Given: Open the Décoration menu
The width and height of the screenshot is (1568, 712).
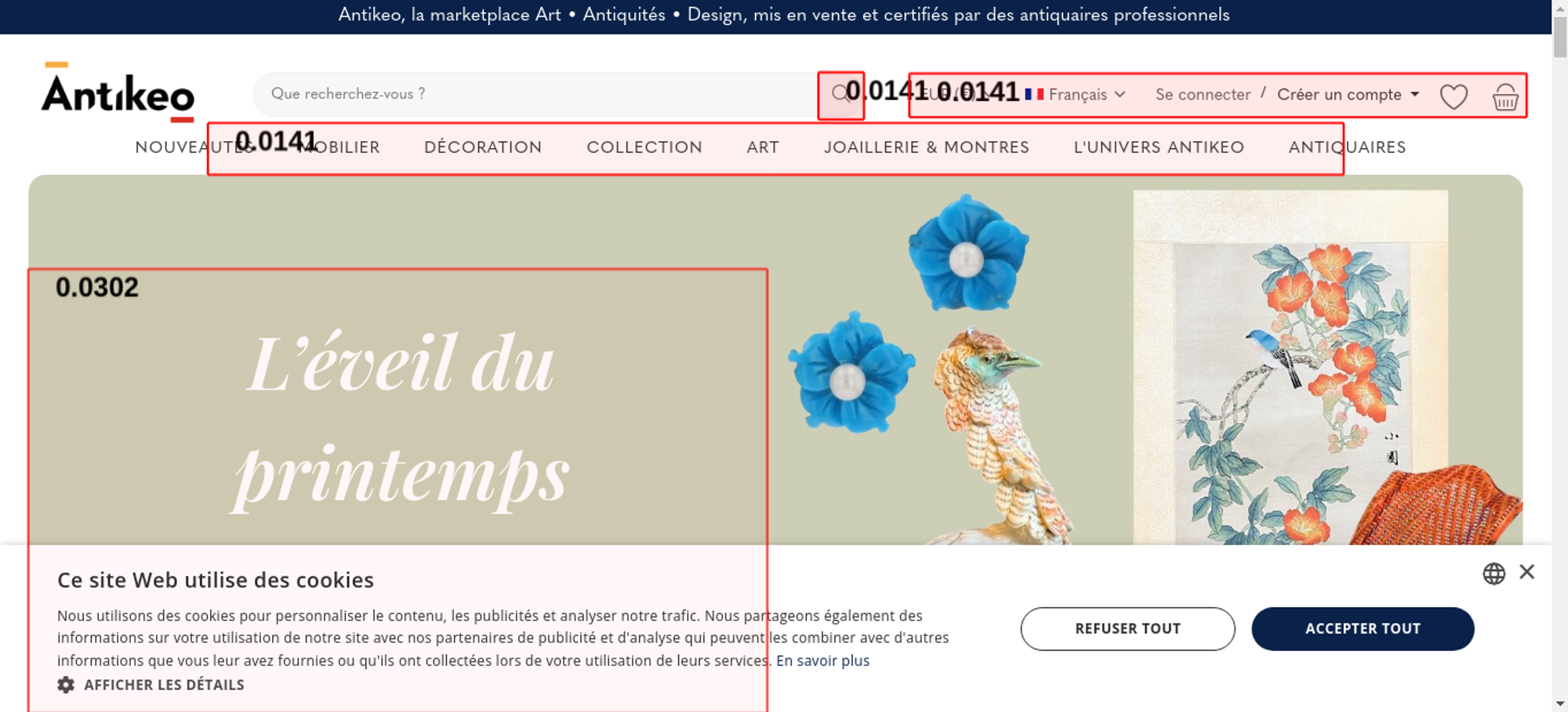Looking at the screenshot, I should (483, 147).
